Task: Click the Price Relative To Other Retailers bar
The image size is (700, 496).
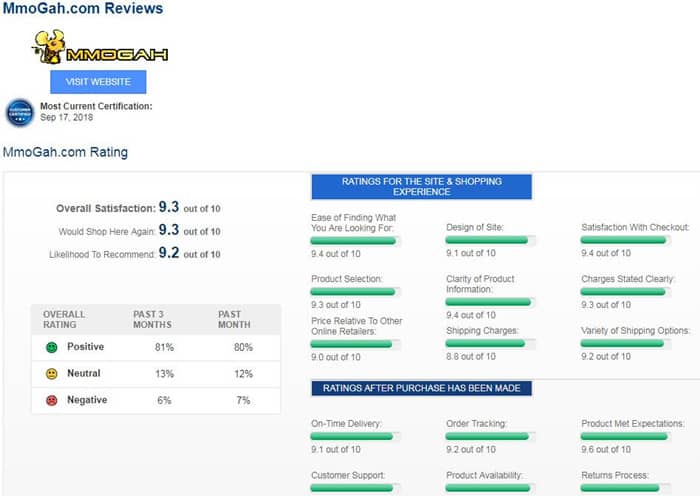Action: click(x=355, y=344)
